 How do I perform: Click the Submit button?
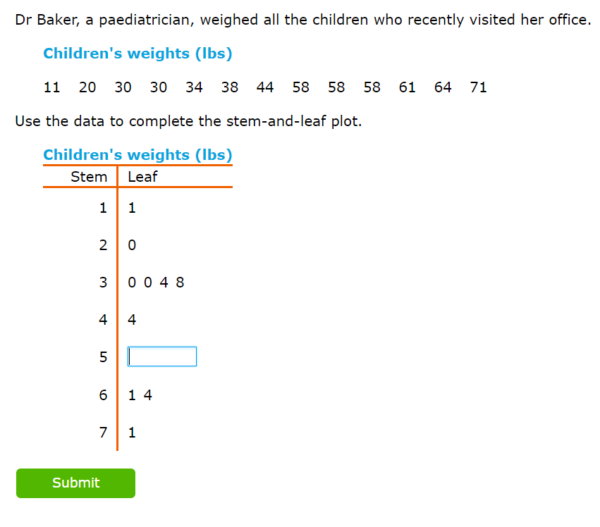[75, 483]
